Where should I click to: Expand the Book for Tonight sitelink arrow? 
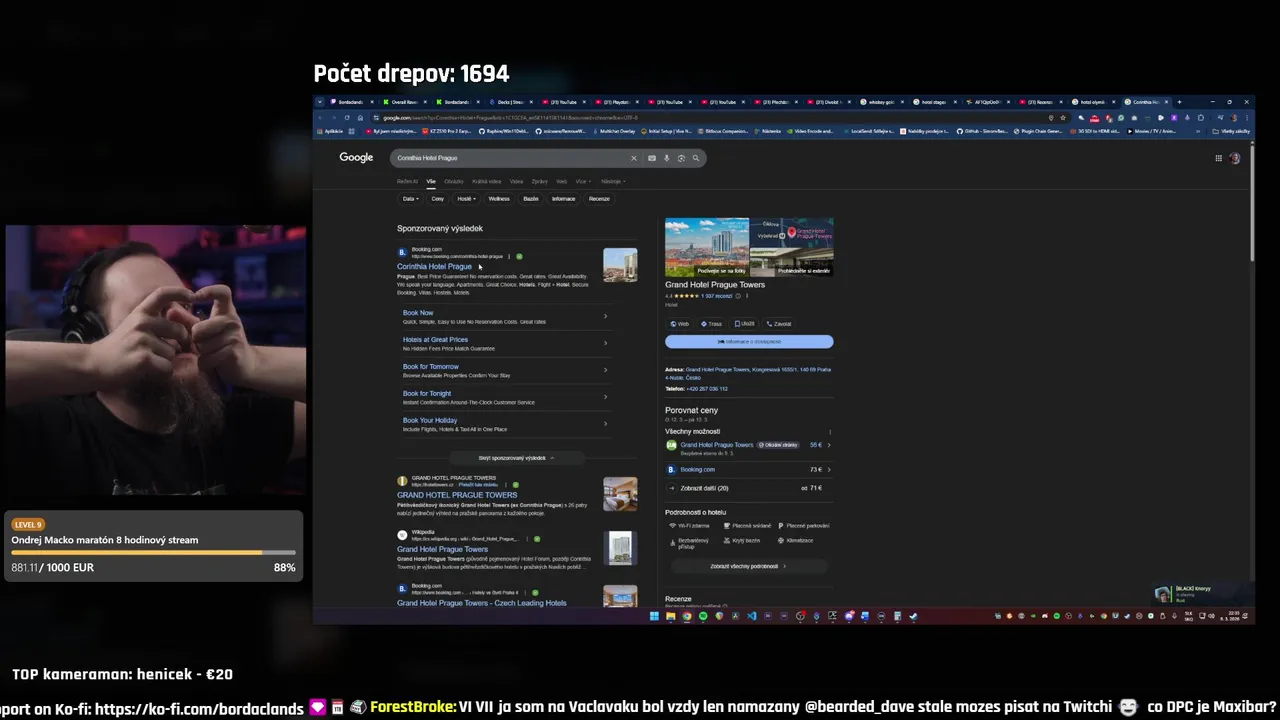tap(605, 397)
